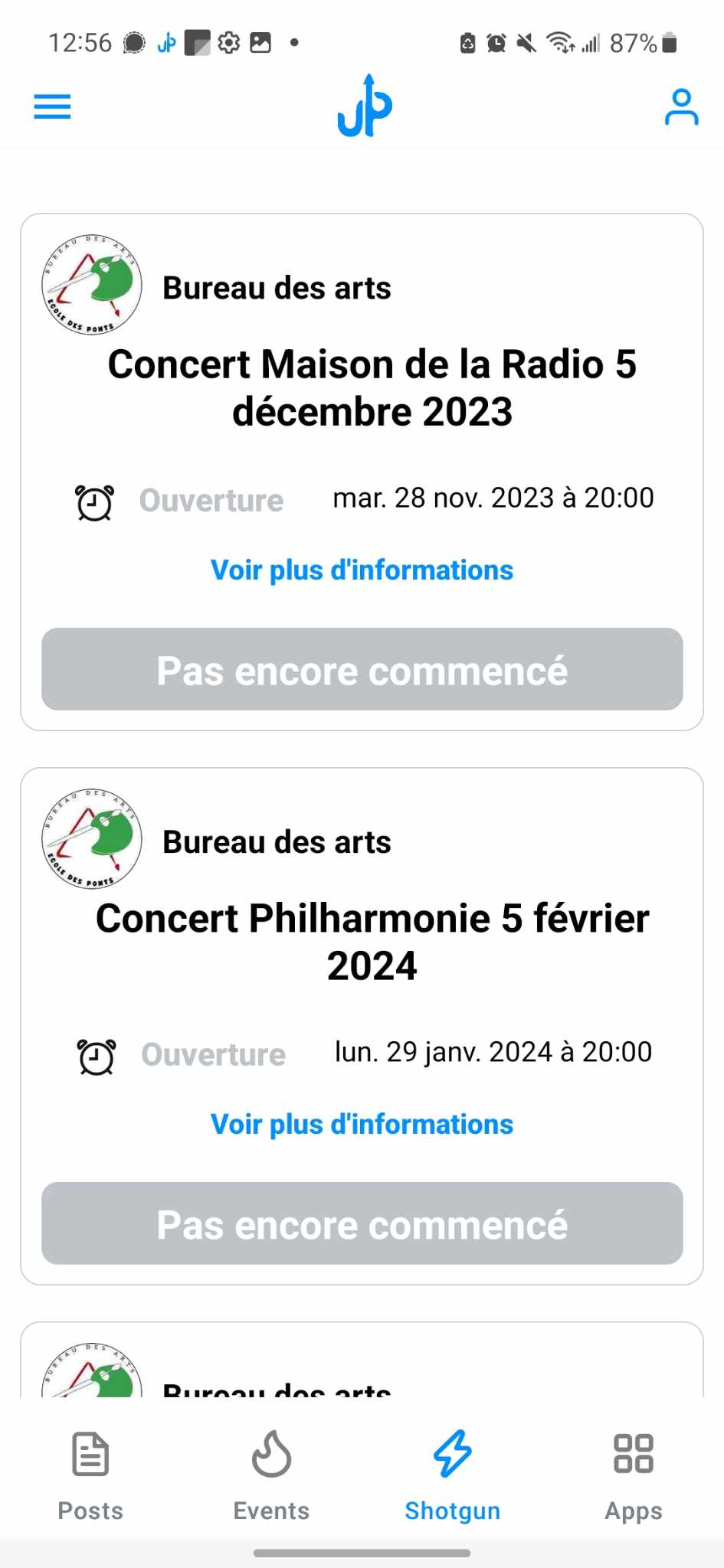Open the Bureau des arts logo on the Philharmonie card
Image resolution: width=724 pixels, height=1568 pixels.
tap(92, 839)
